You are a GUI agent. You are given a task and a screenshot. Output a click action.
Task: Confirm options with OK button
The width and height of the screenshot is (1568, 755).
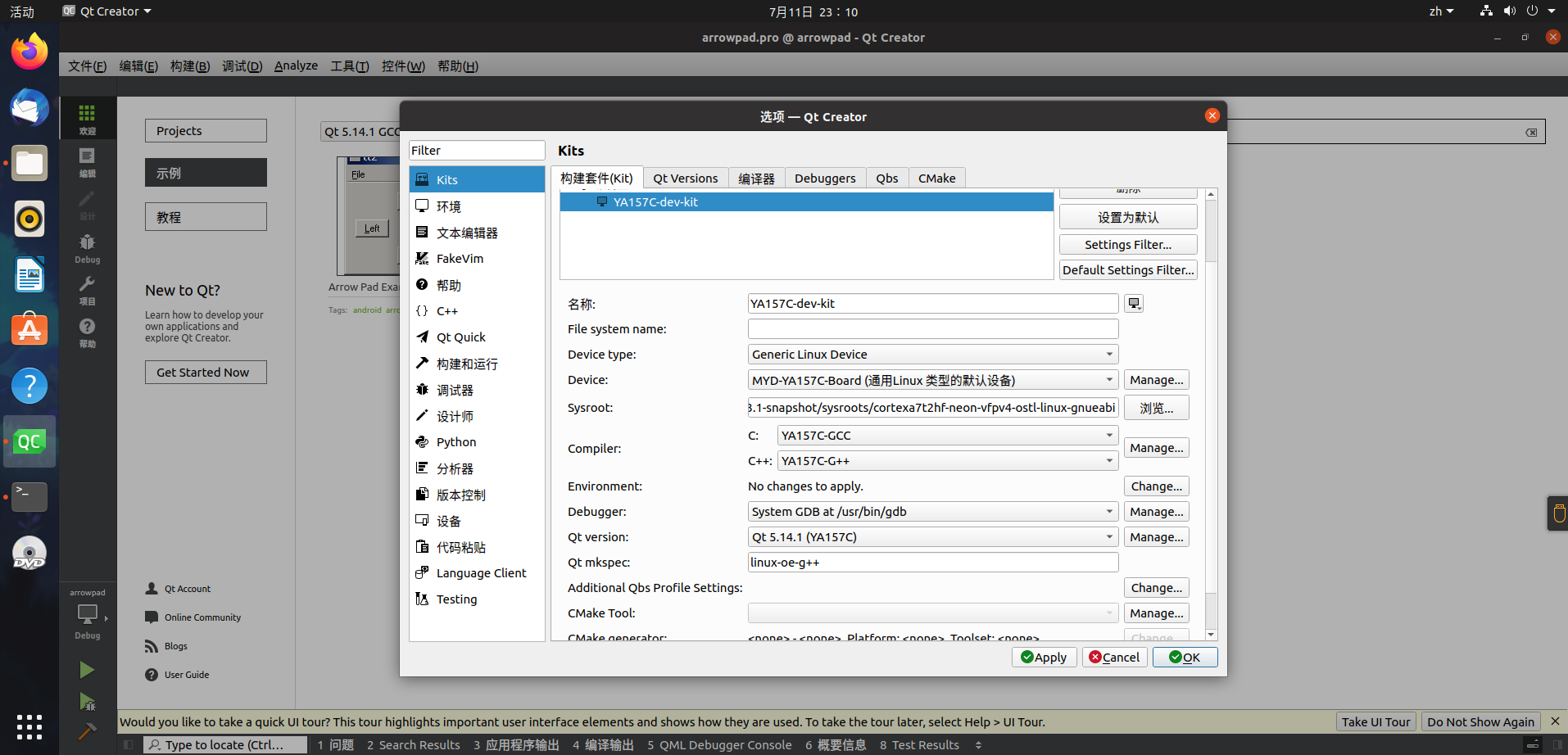pos(1185,658)
